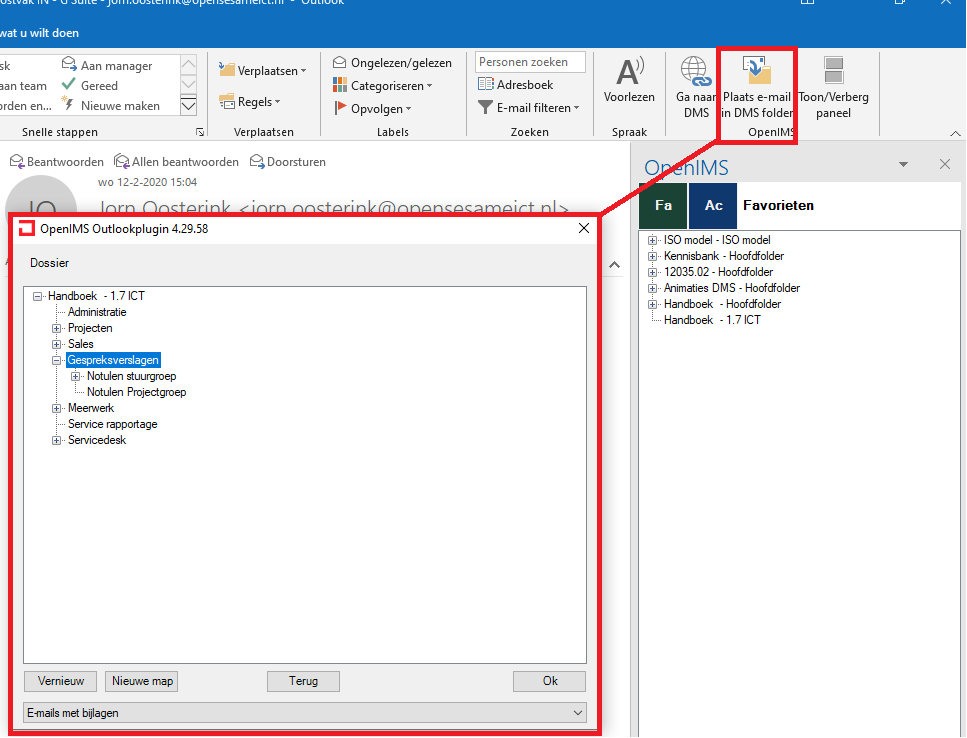Expand the quick steps gallery arrow

point(189,105)
